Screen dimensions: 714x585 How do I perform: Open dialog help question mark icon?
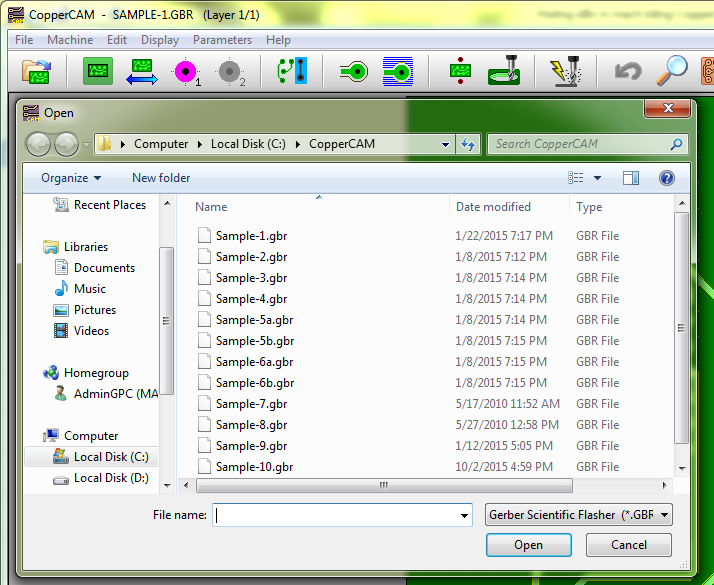(667, 178)
